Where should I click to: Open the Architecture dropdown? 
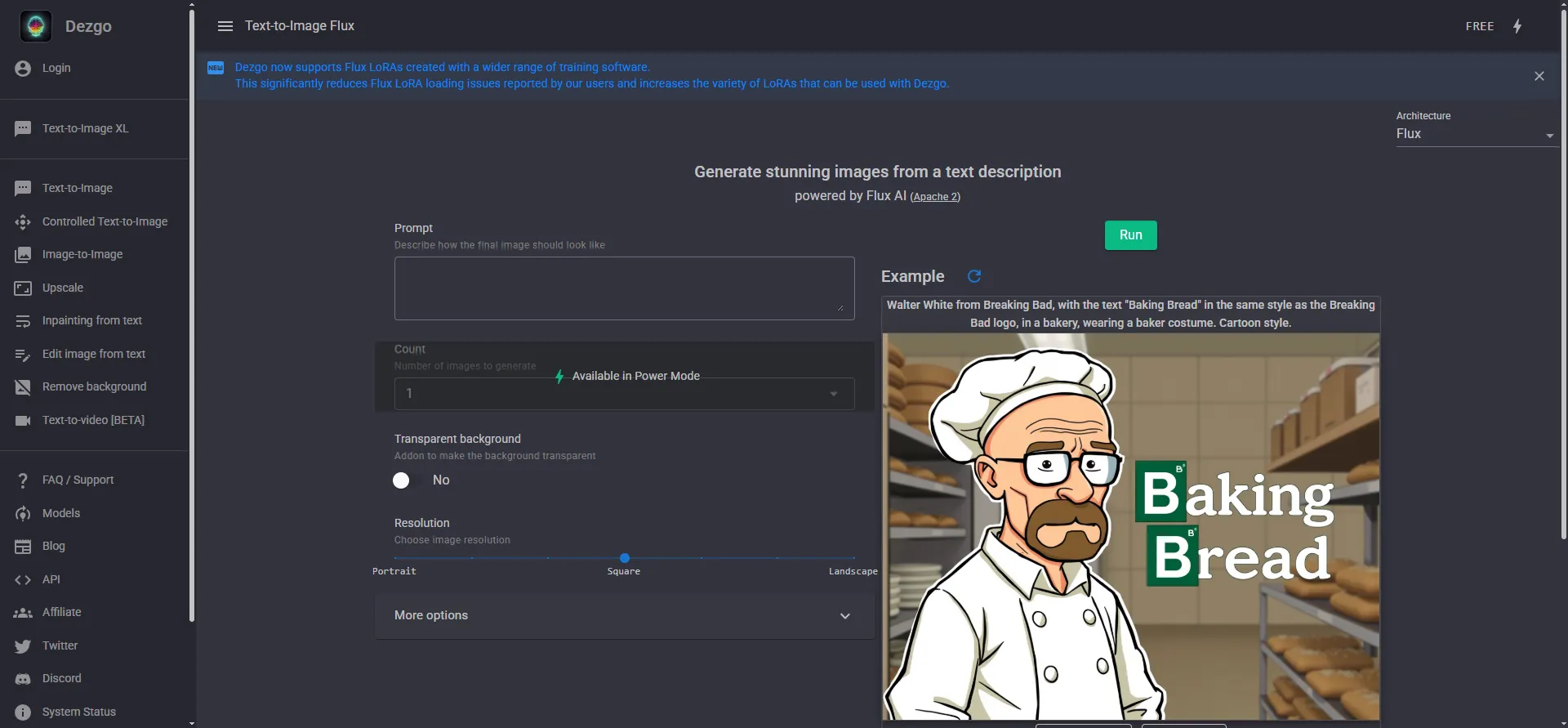1475,134
